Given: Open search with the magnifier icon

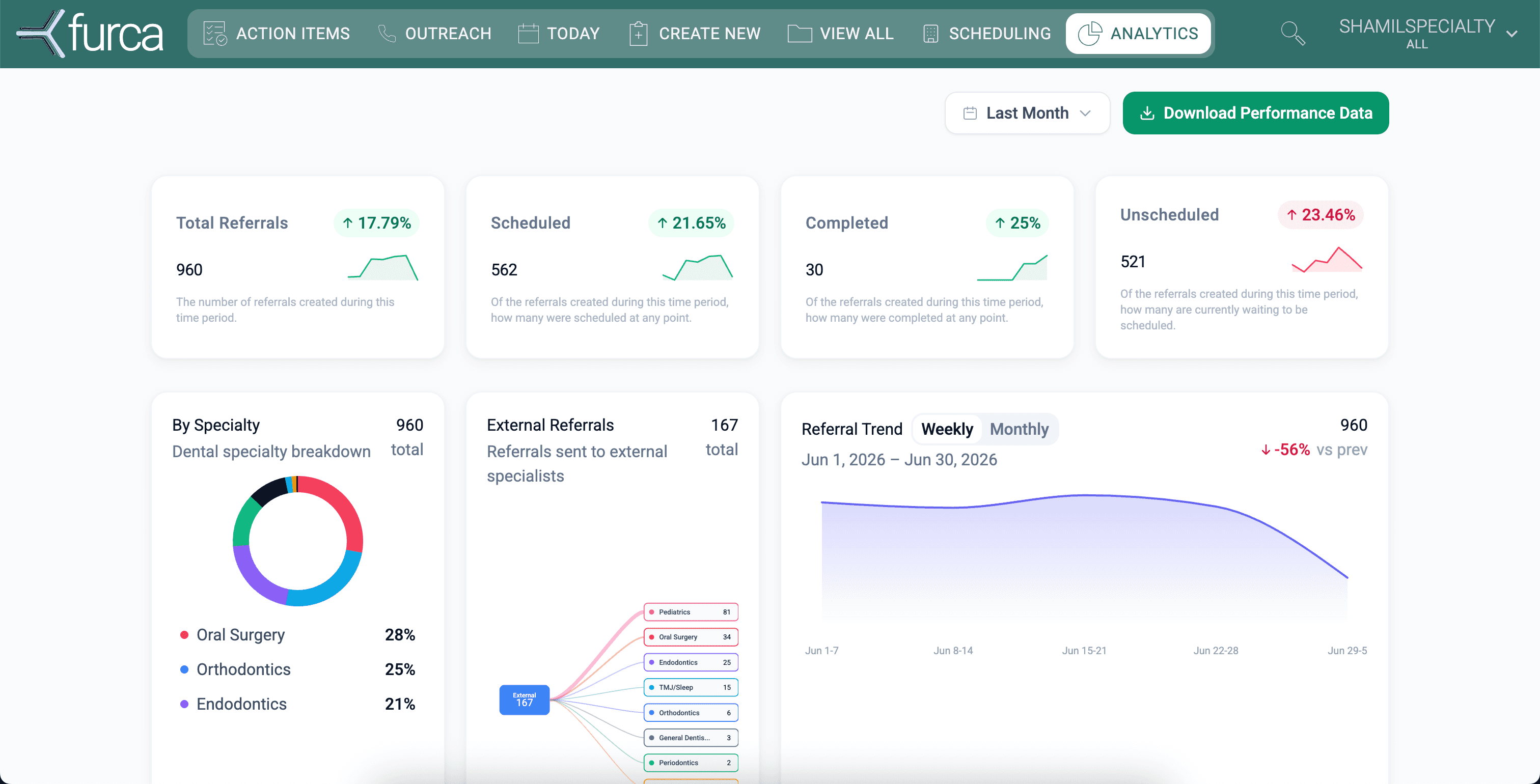Looking at the screenshot, I should 1292,34.
